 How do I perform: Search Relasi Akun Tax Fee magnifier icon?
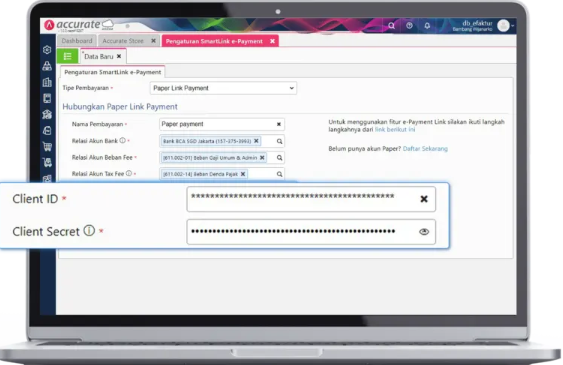279,174
